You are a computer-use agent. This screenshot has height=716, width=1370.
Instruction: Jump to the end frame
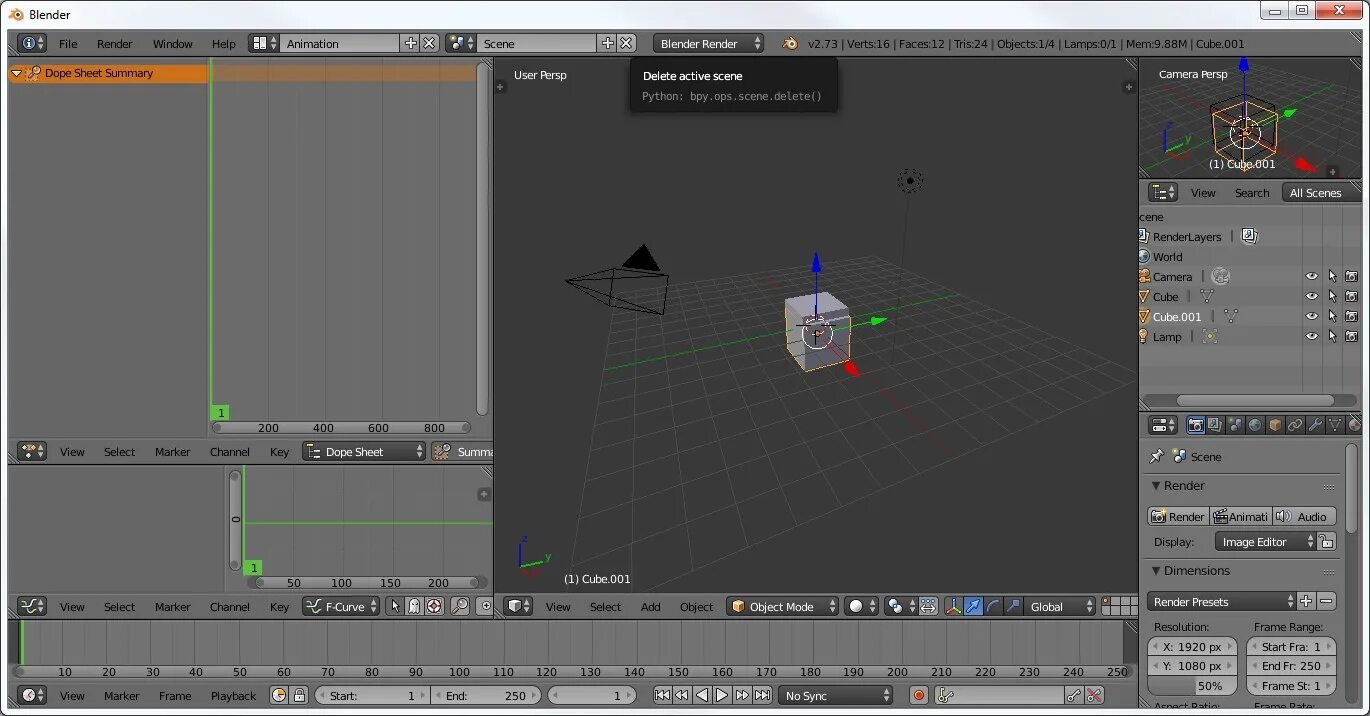click(762, 695)
